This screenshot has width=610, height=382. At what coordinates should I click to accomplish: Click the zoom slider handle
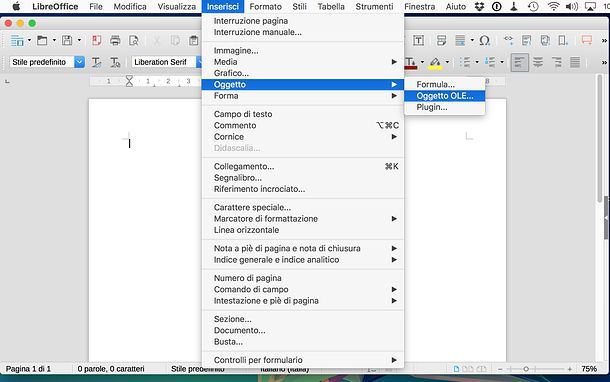(526, 369)
